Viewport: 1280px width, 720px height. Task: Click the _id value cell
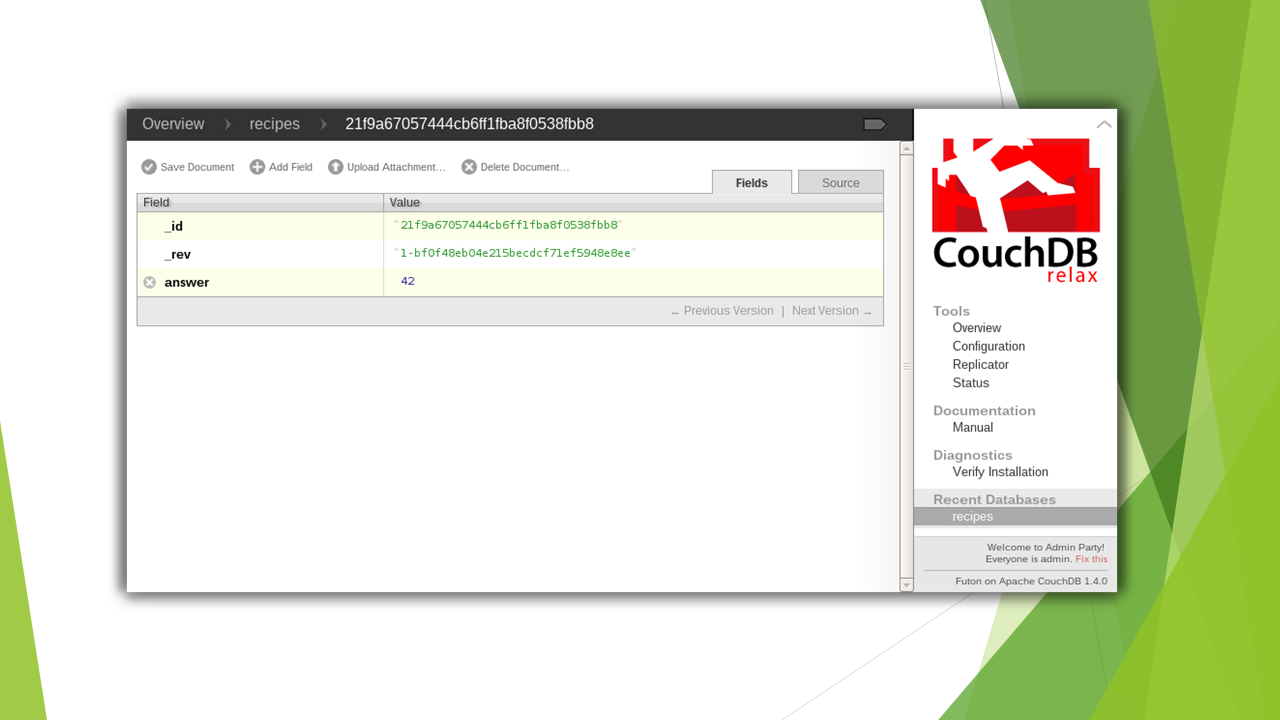click(633, 226)
